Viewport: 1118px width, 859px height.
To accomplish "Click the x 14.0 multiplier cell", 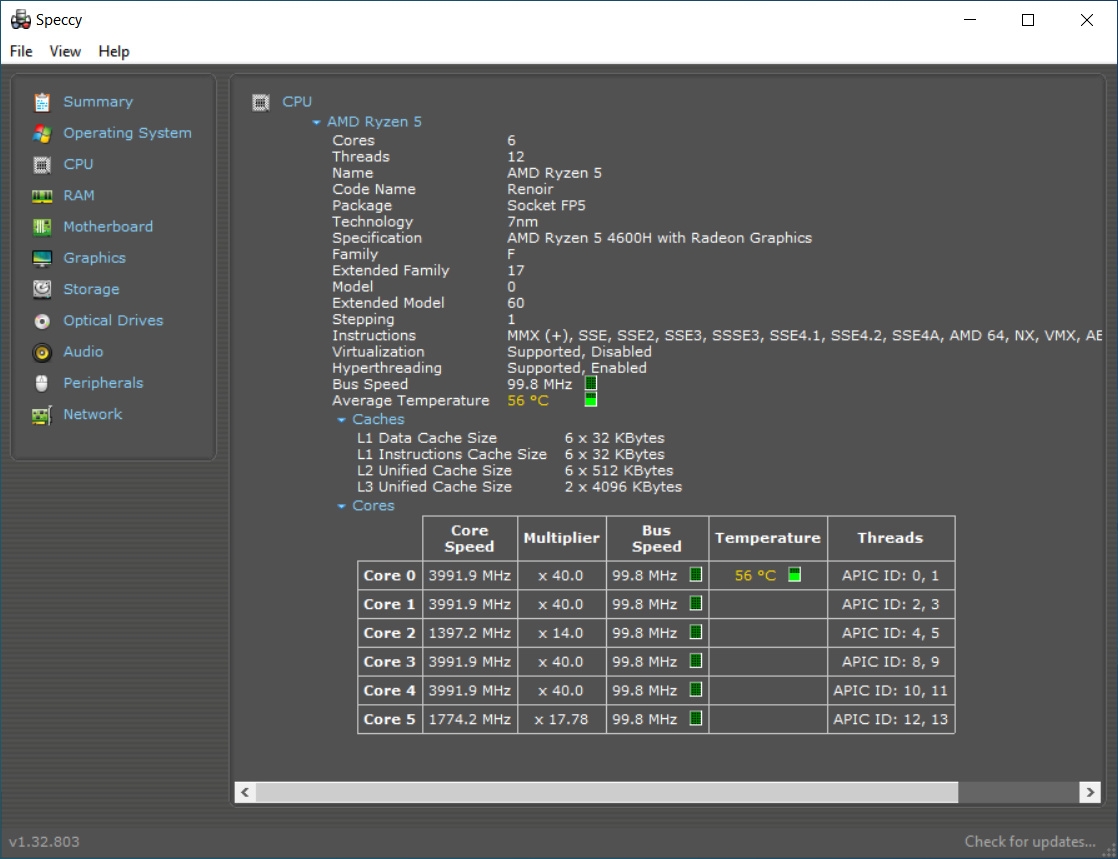I will (x=561, y=633).
